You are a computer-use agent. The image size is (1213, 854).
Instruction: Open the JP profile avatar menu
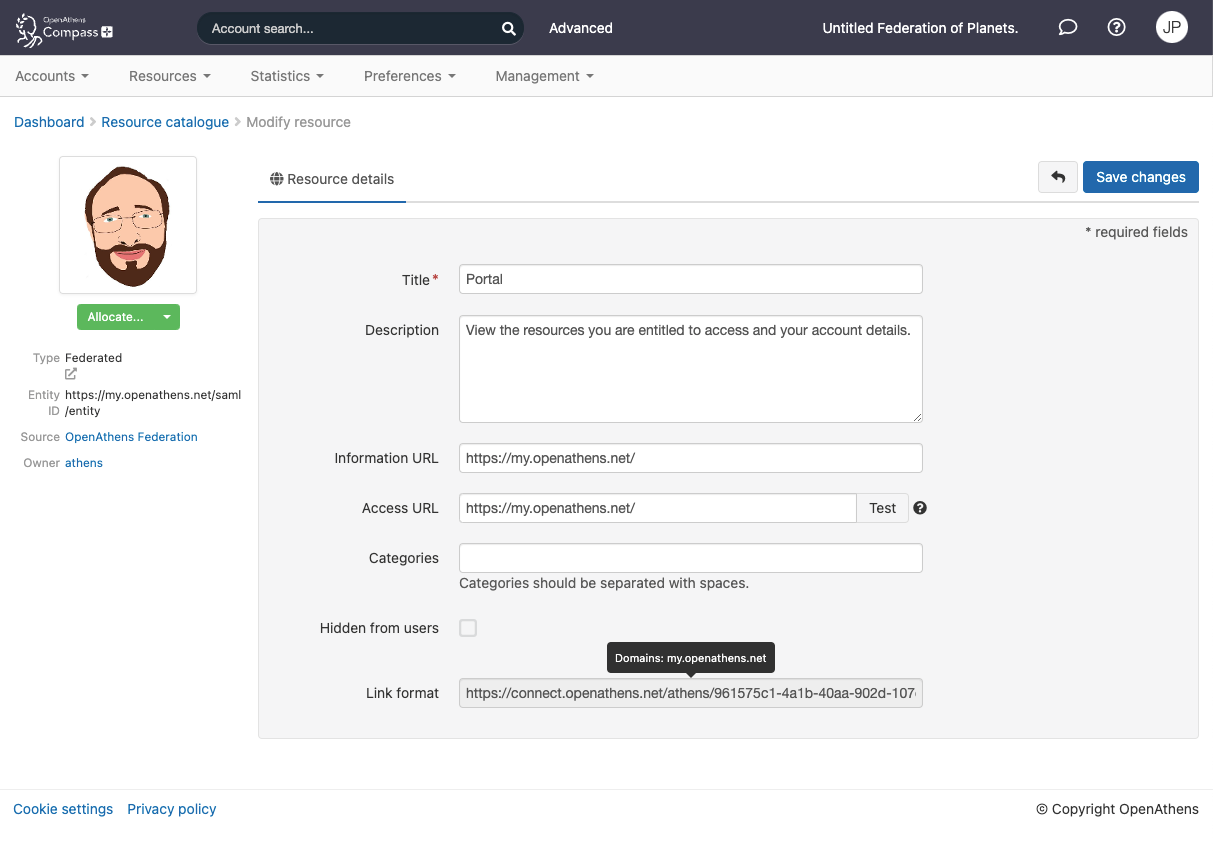coord(1171,27)
